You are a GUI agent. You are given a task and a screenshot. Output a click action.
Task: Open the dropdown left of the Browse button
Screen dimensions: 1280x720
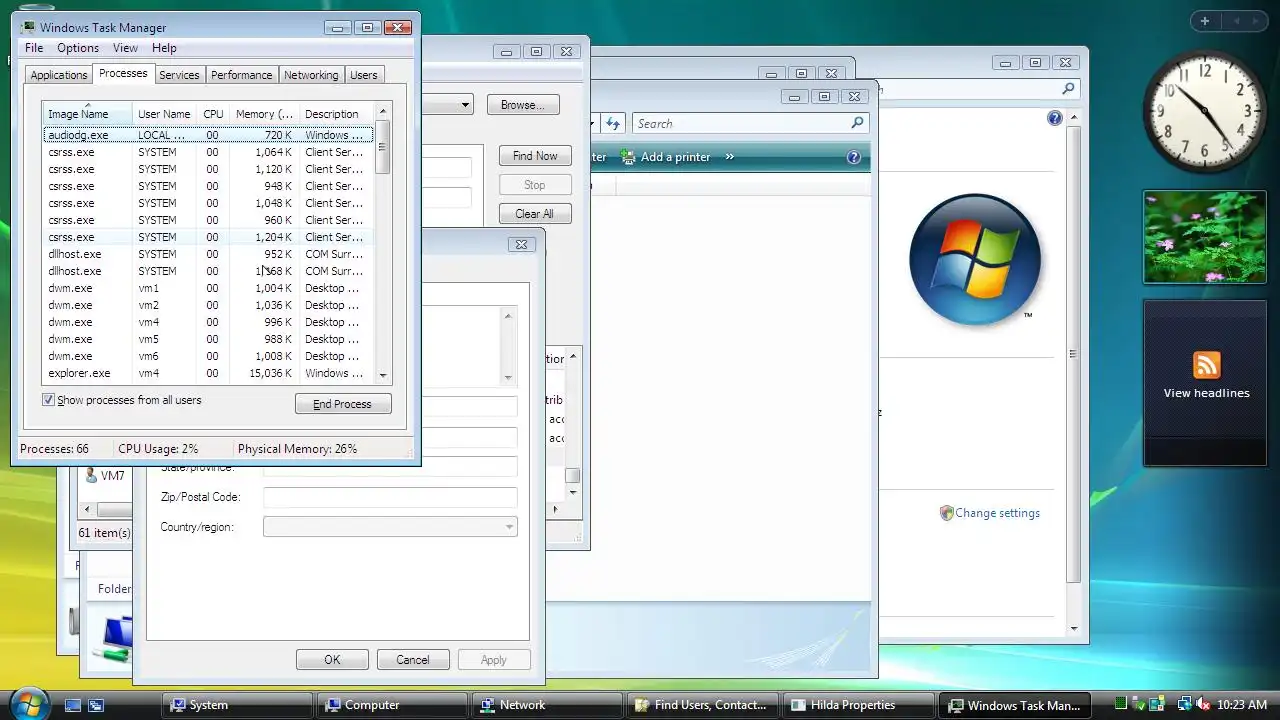pos(465,105)
